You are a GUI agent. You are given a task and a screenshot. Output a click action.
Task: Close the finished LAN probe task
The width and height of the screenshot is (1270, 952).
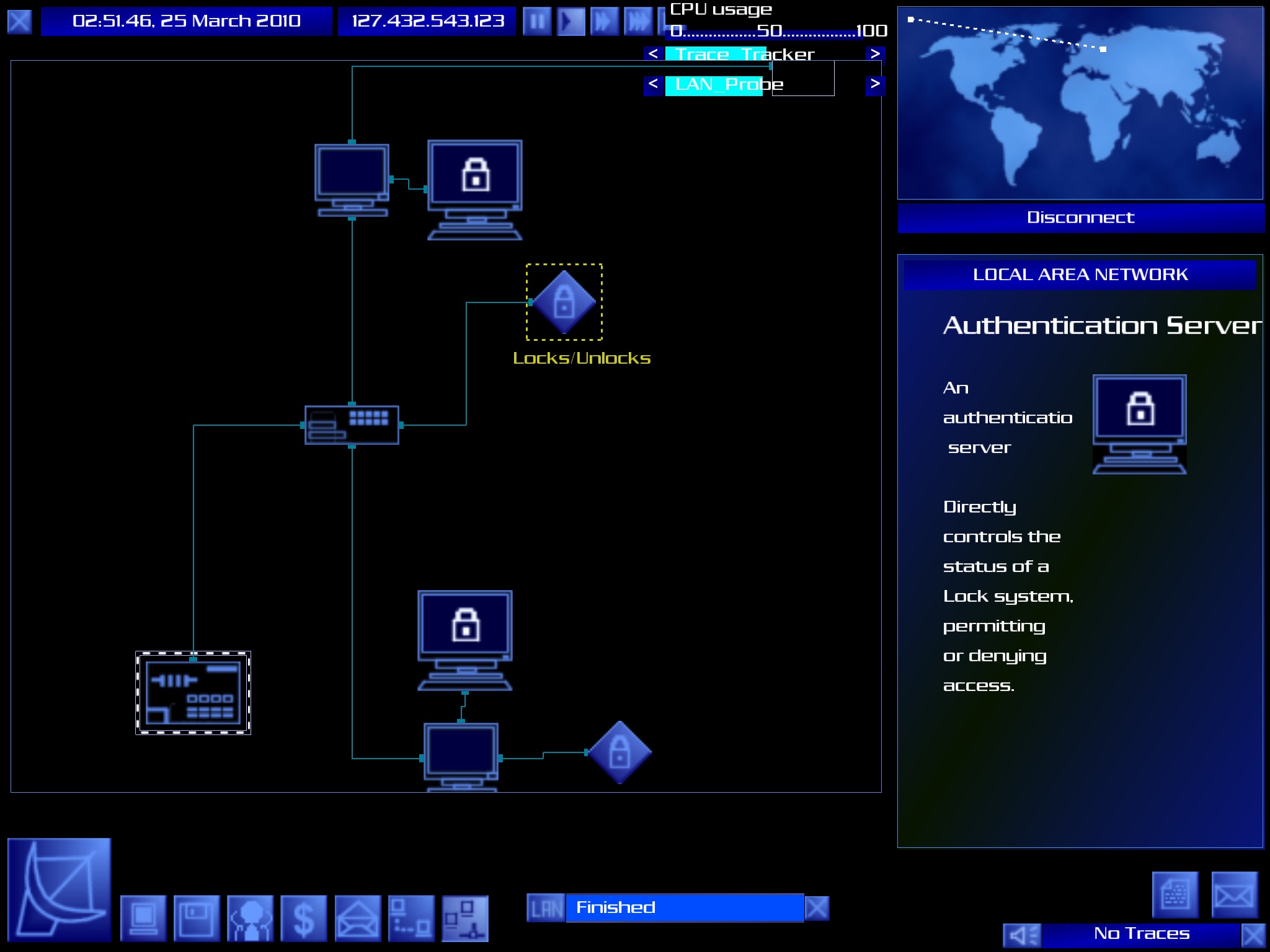pyautogui.click(x=817, y=908)
